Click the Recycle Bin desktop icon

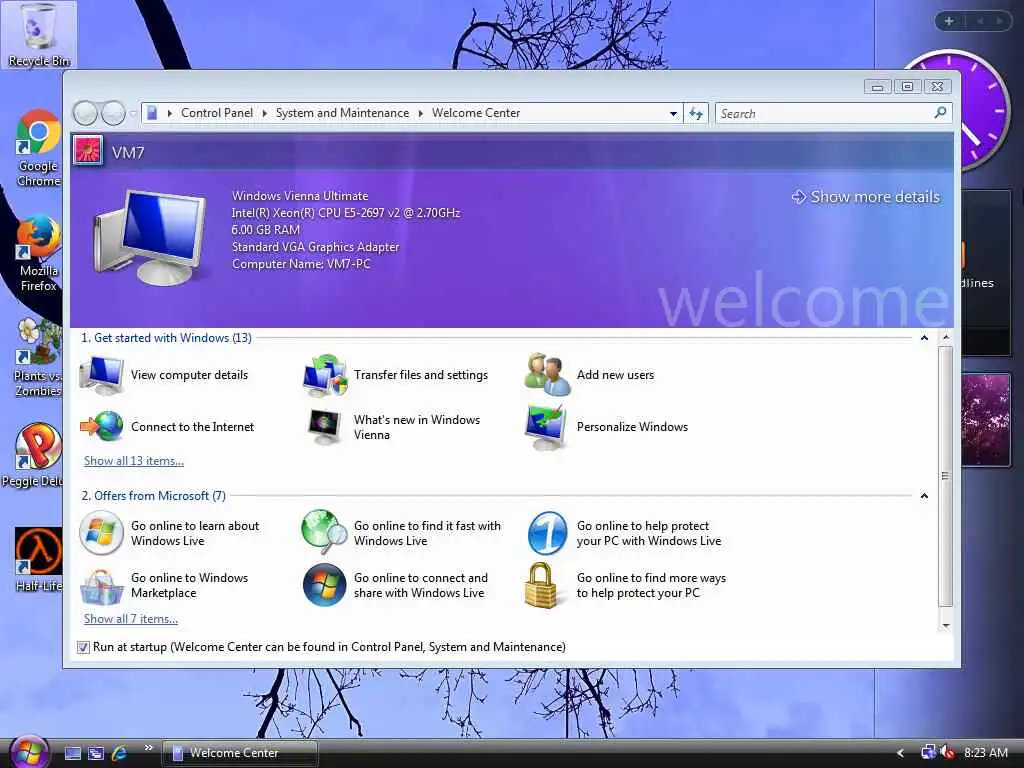tap(39, 35)
